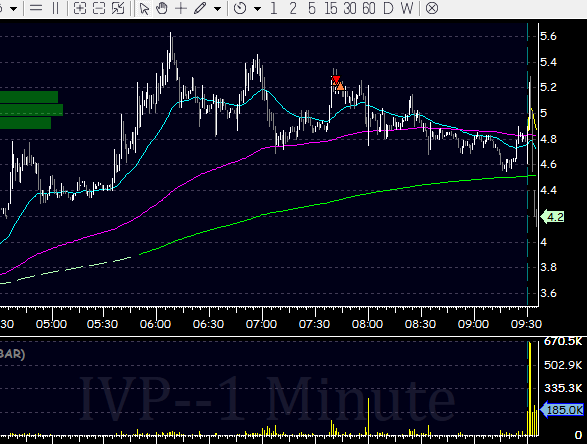The width and height of the screenshot is (587, 444).
Task: Click the zoom in box icon
Action: click(79, 8)
